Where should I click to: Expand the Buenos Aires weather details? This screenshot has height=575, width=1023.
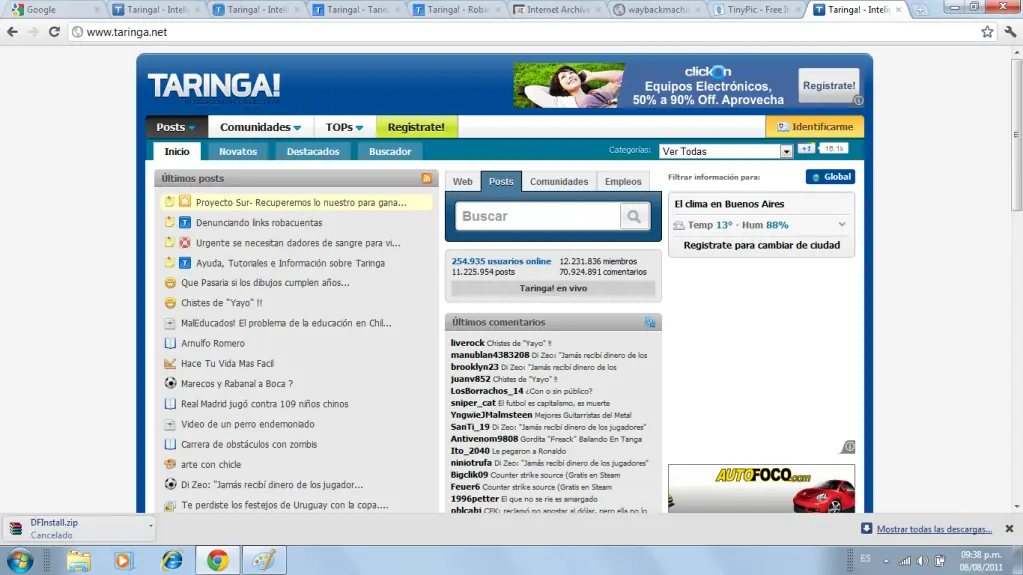(x=842, y=225)
